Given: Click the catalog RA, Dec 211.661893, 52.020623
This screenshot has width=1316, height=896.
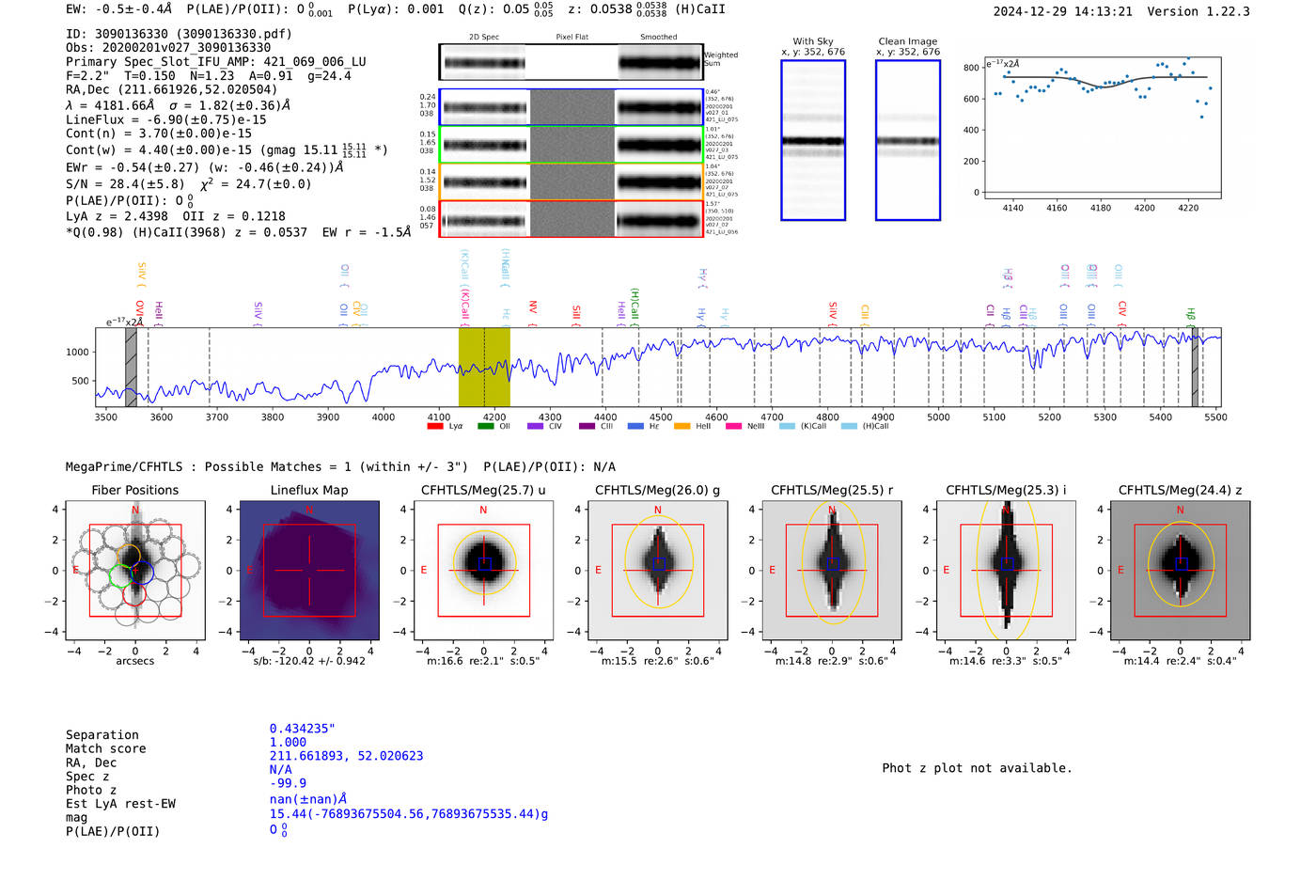Looking at the screenshot, I should (346, 756).
